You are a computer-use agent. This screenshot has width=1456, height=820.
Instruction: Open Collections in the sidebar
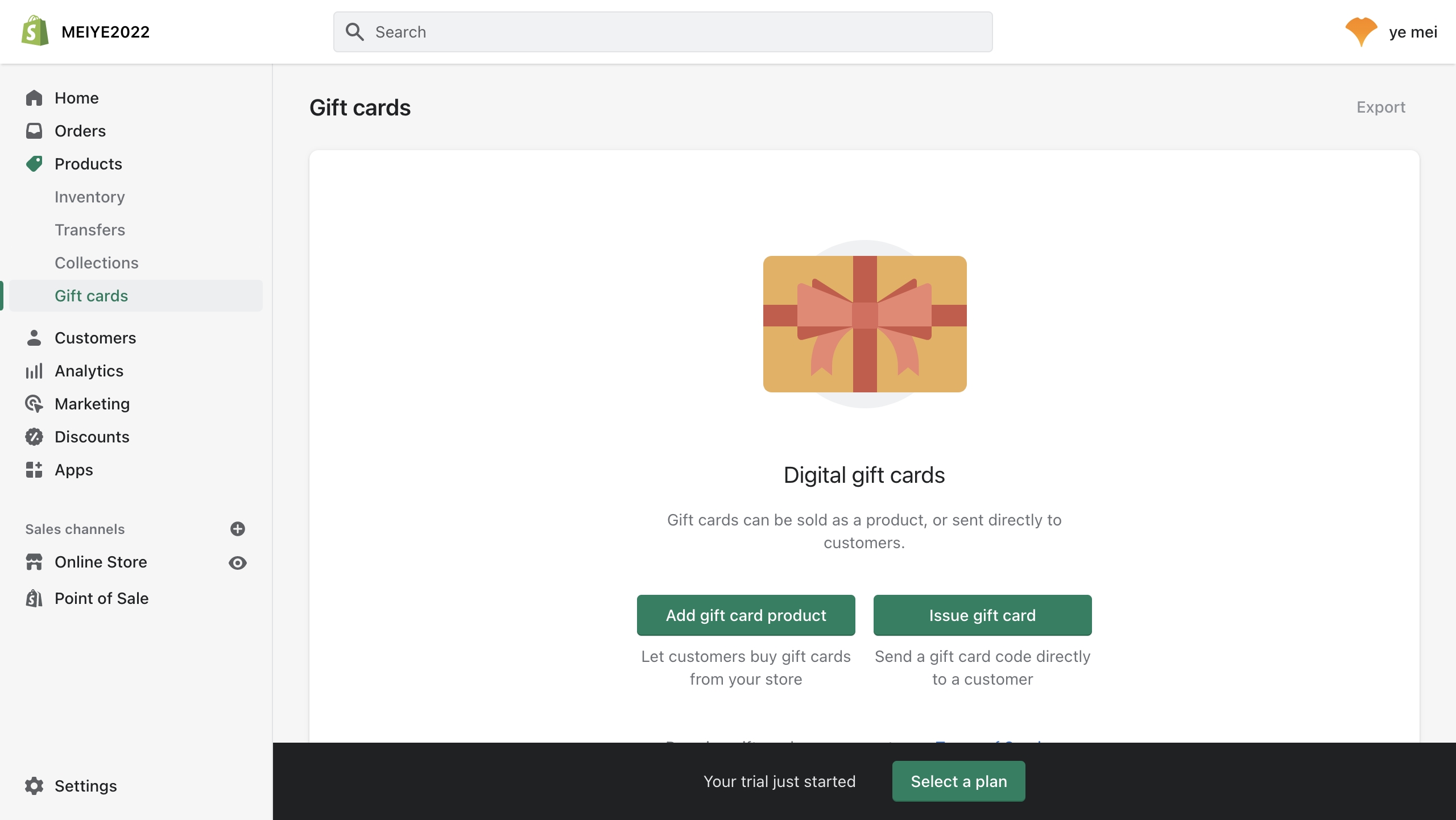click(x=97, y=263)
